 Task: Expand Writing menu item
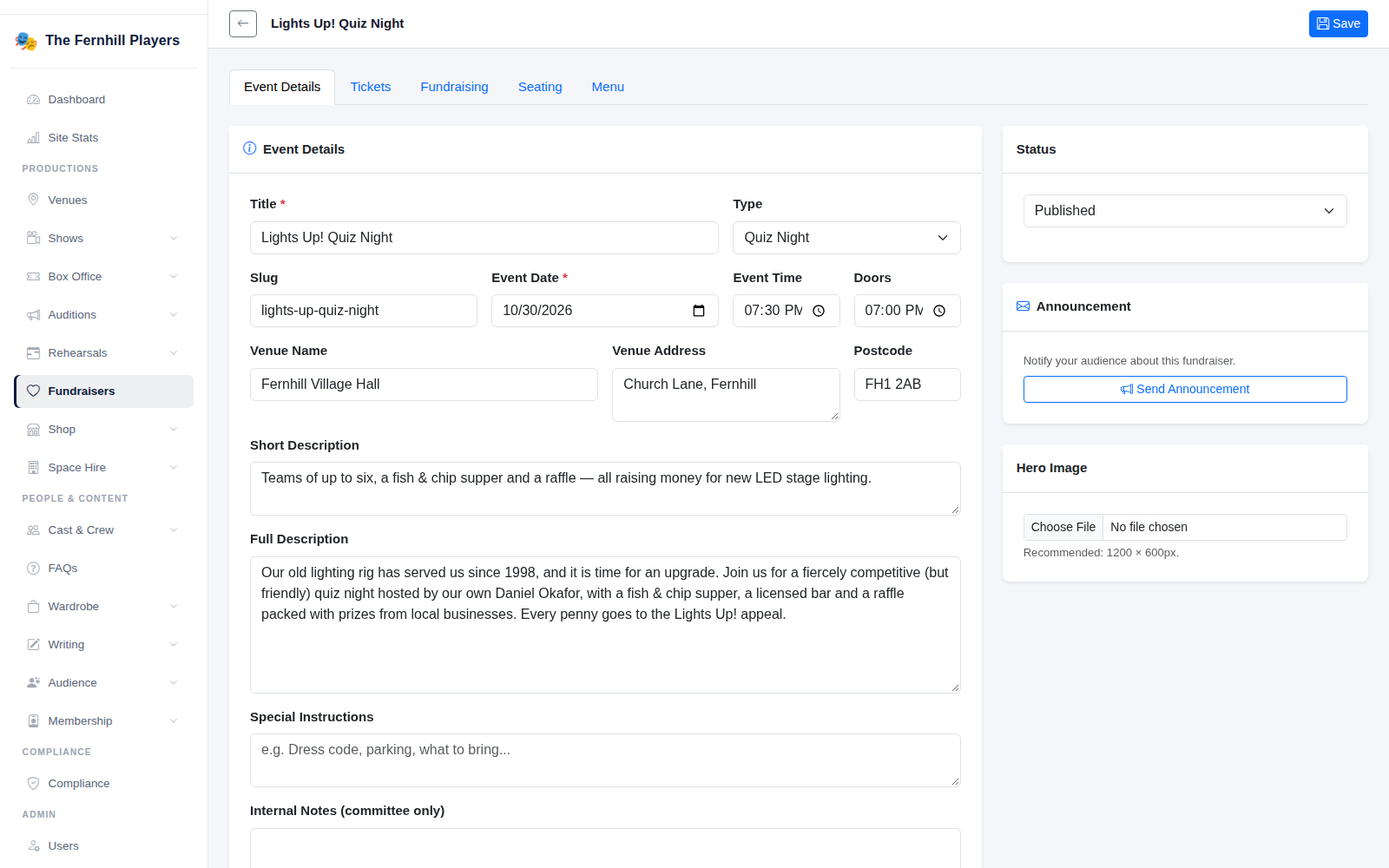[x=103, y=645]
